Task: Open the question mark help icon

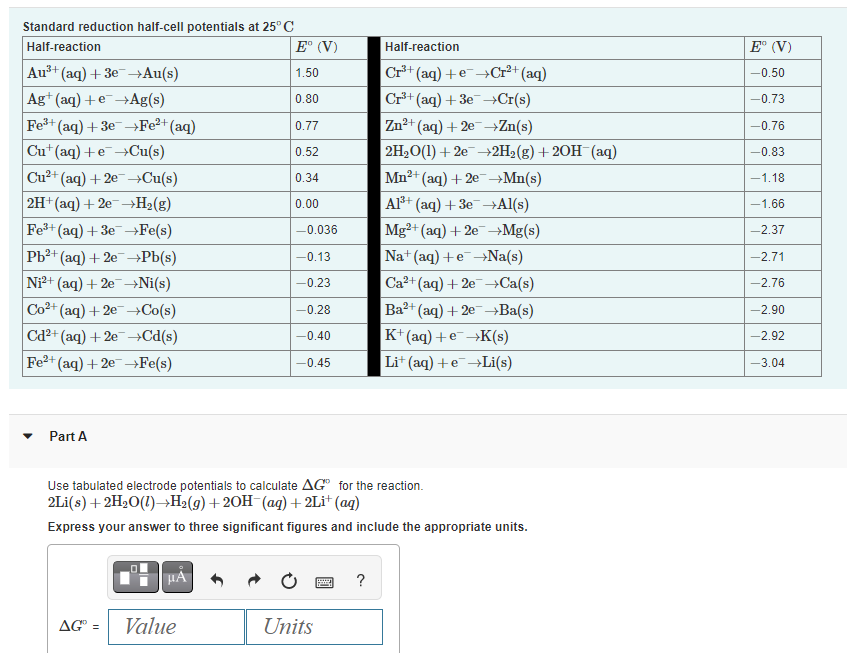Action: (359, 578)
